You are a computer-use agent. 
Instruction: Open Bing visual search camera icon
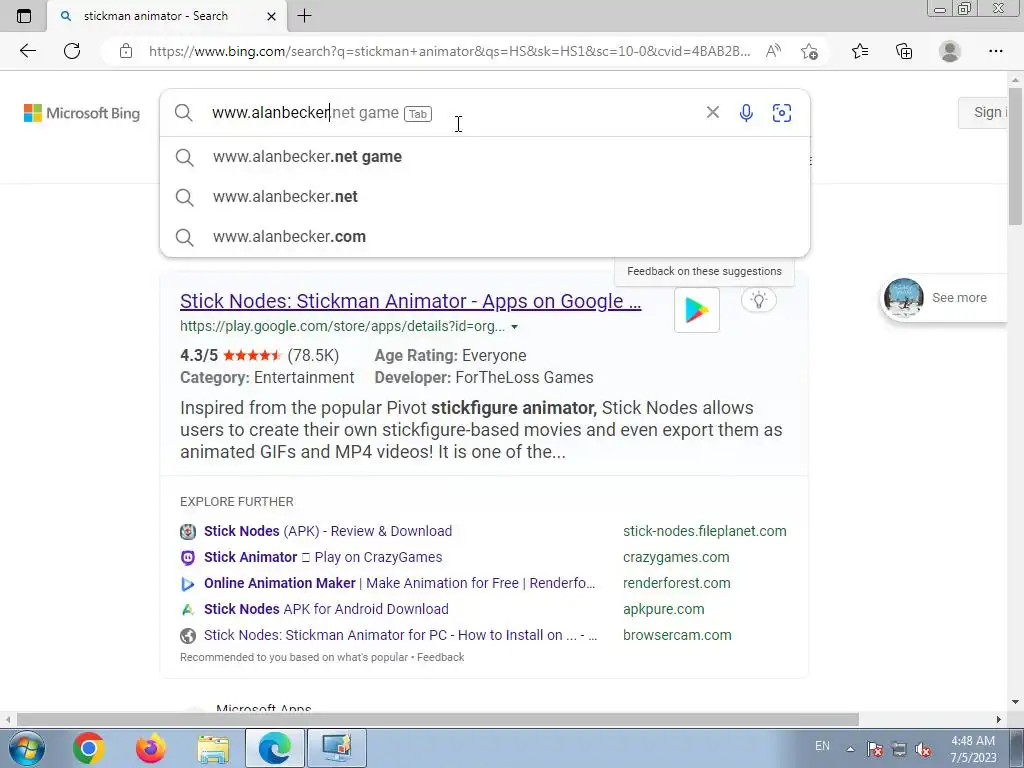[782, 113]
